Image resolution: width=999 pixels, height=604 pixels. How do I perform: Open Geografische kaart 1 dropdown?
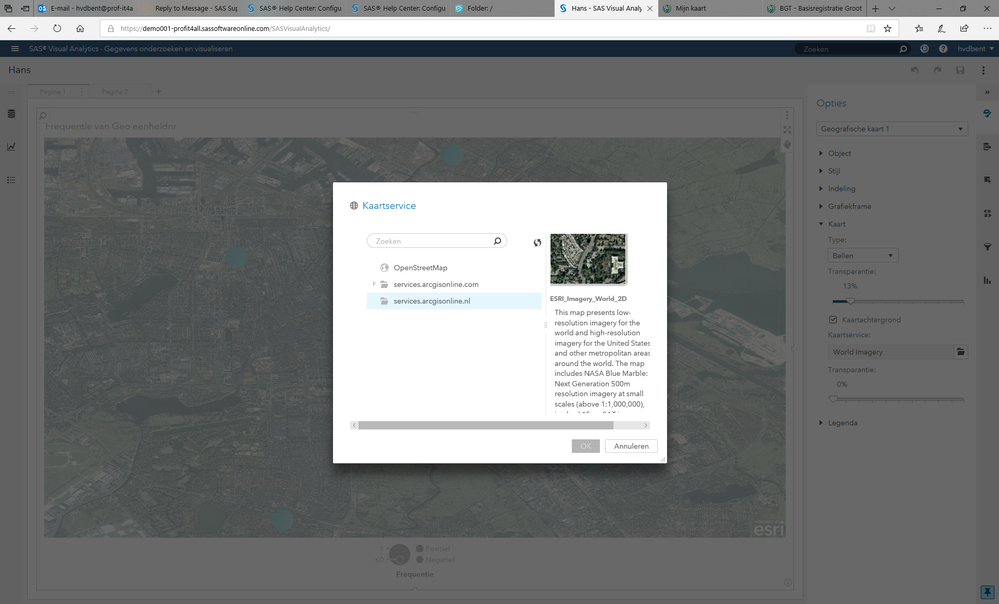coord(891,129)
